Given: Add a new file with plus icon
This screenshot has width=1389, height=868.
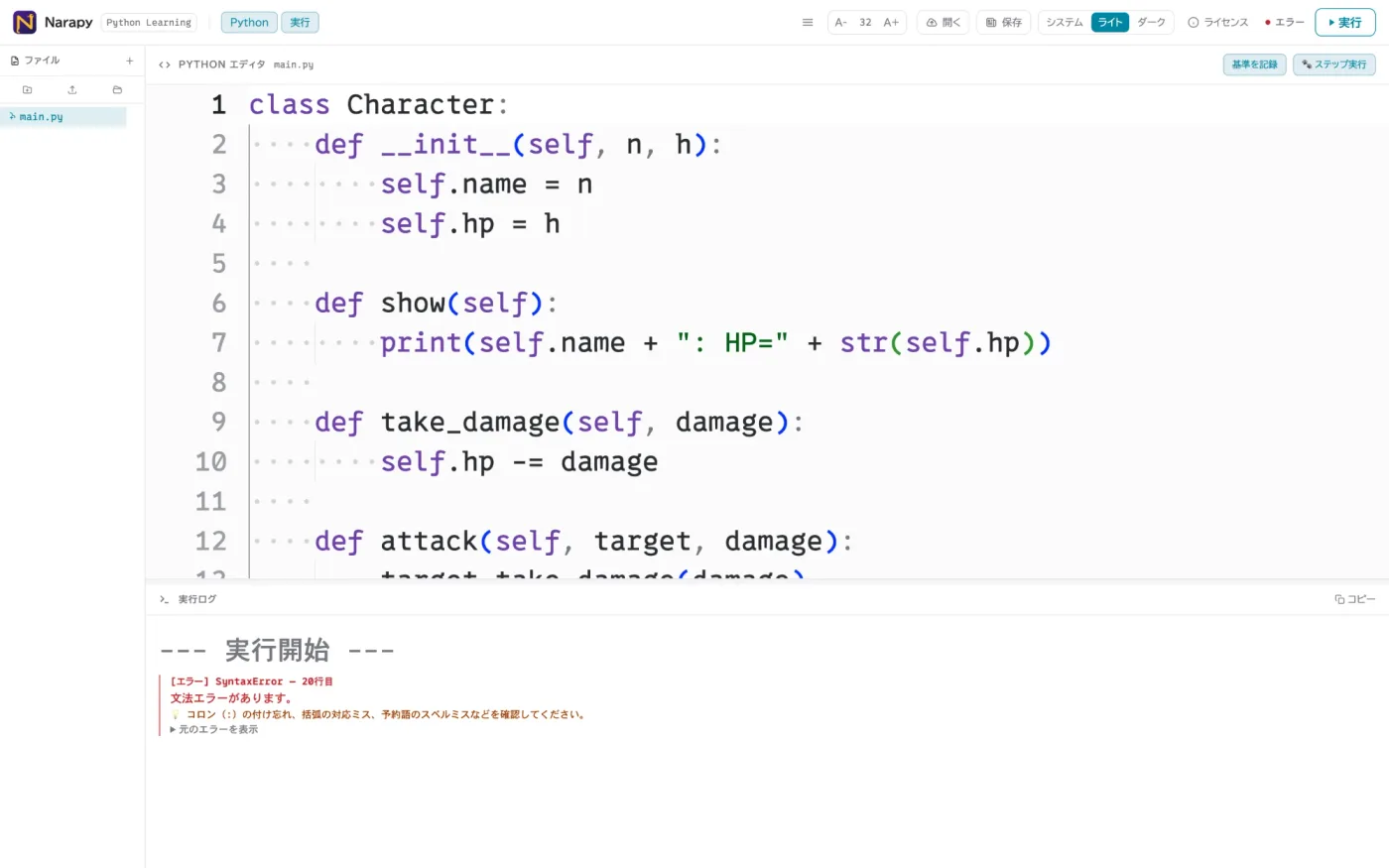Looking at the screenshot, I should [x=129, y=61].
